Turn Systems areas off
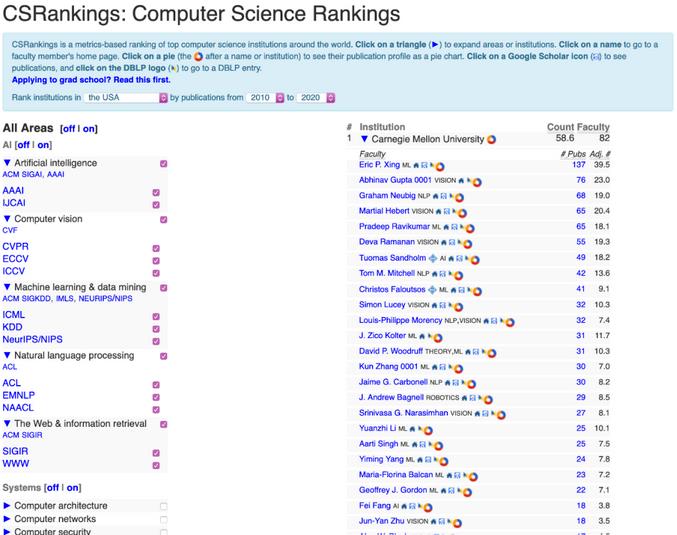The image size is (677, 535). (53, 488)
